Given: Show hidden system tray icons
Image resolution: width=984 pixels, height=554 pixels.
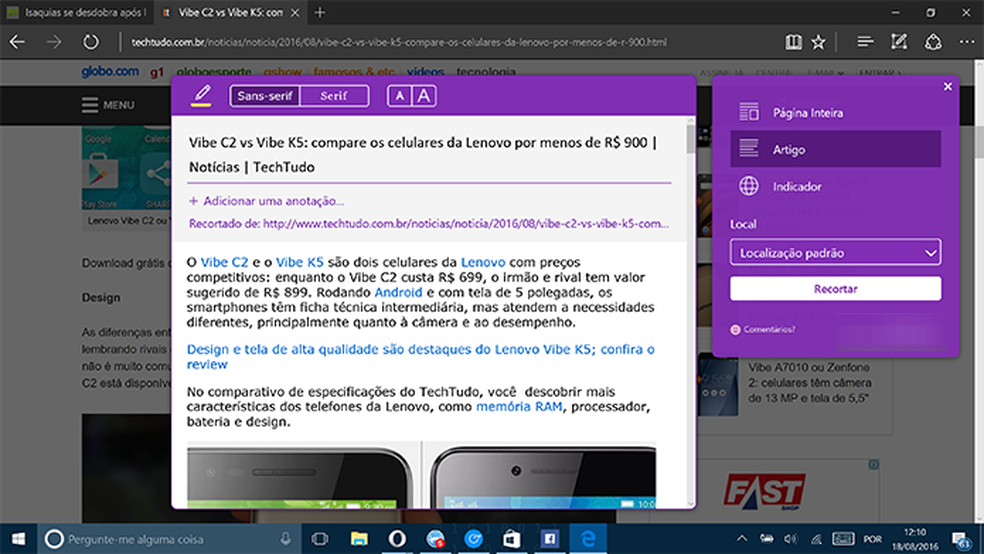Looking at the screenshot, I should pyautogui.click(x=742, y=539).
